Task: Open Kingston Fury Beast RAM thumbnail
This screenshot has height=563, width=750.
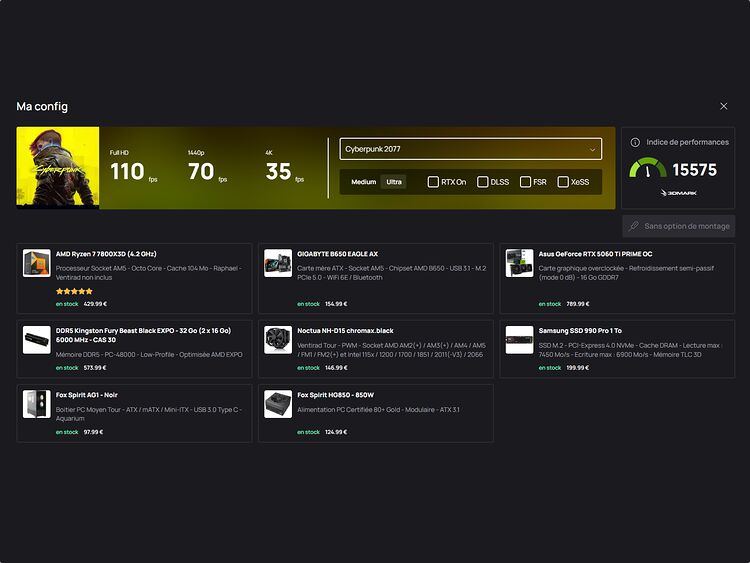Action: [x=36, y=340]
